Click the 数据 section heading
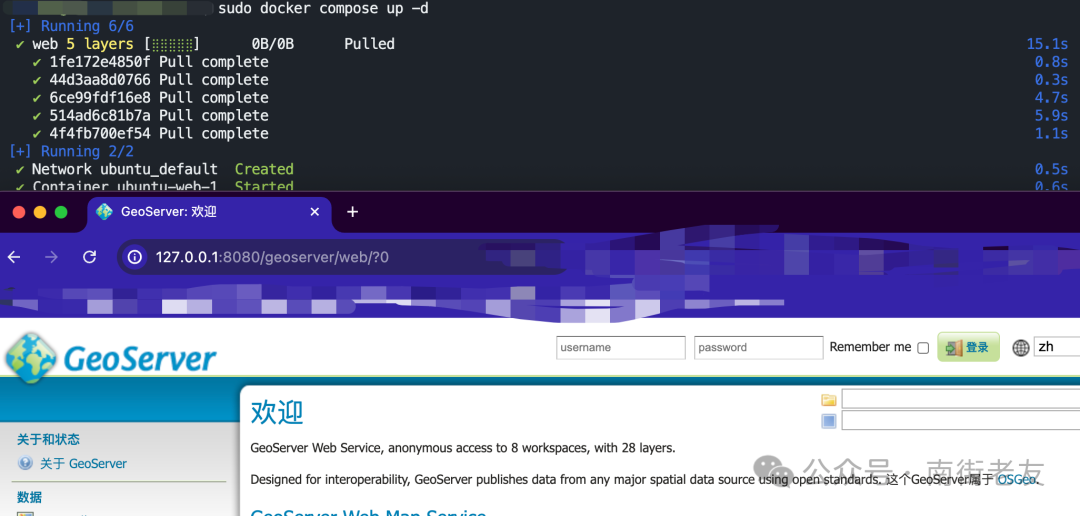Image resolution: width=1080 pixels, height=516 pixels. (29, 497)
